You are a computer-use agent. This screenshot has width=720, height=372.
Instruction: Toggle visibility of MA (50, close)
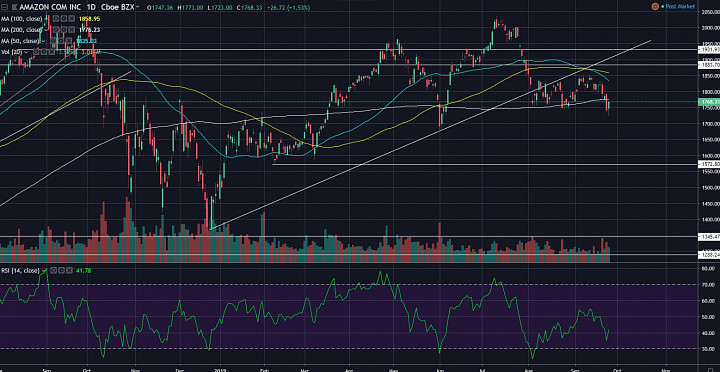tap(53, 41)
